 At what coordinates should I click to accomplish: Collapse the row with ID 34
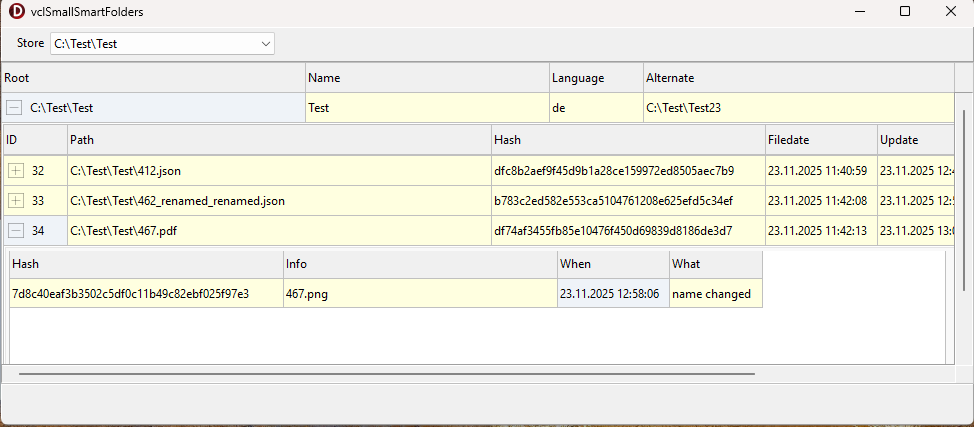16,231
